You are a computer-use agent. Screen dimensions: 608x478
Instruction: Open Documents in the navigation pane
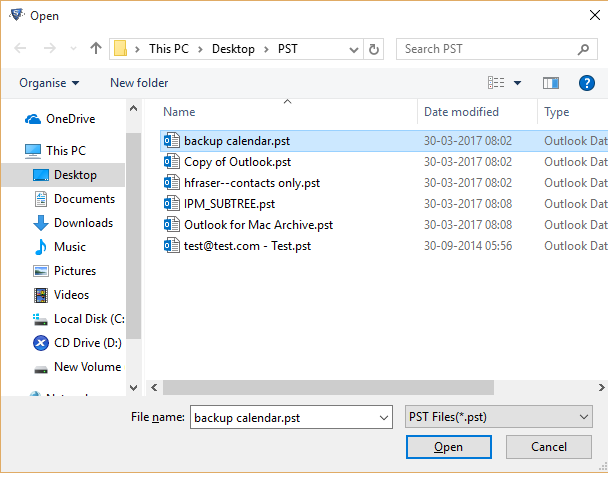point(74,199)
